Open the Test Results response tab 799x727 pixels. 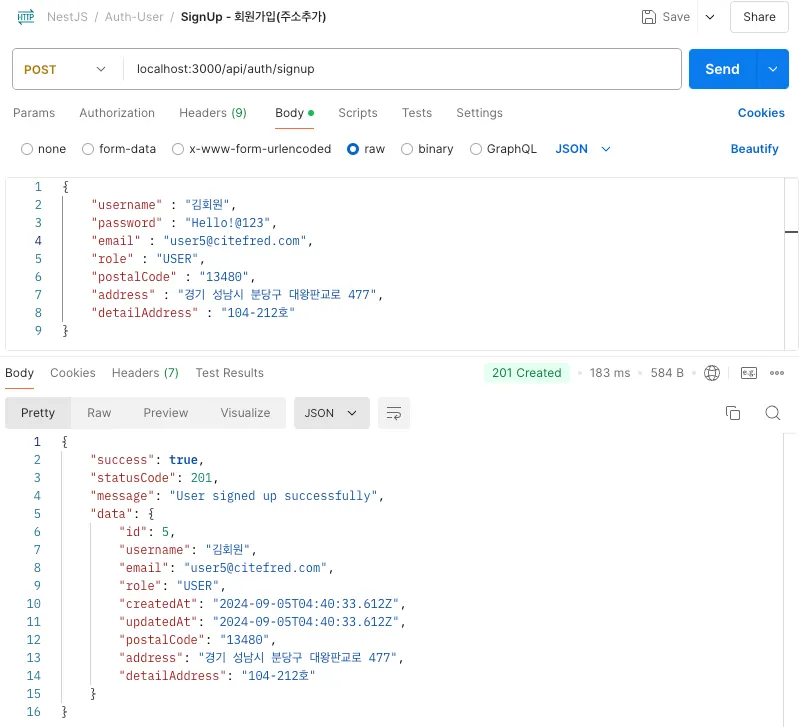point(229,373)
